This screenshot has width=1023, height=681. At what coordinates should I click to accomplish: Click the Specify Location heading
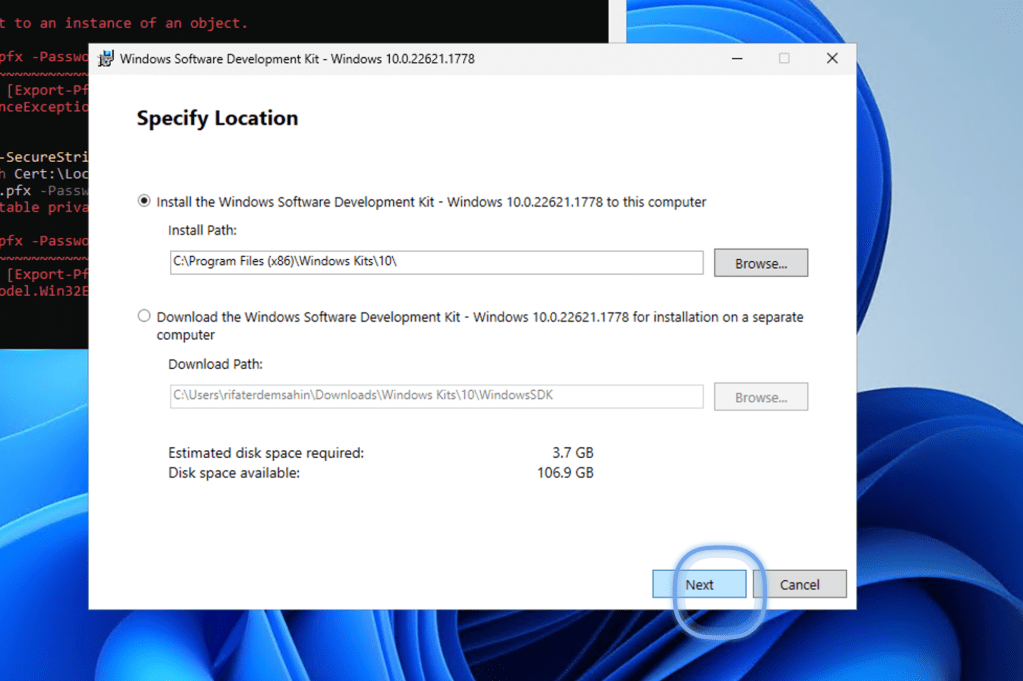(x=217, y=118)
